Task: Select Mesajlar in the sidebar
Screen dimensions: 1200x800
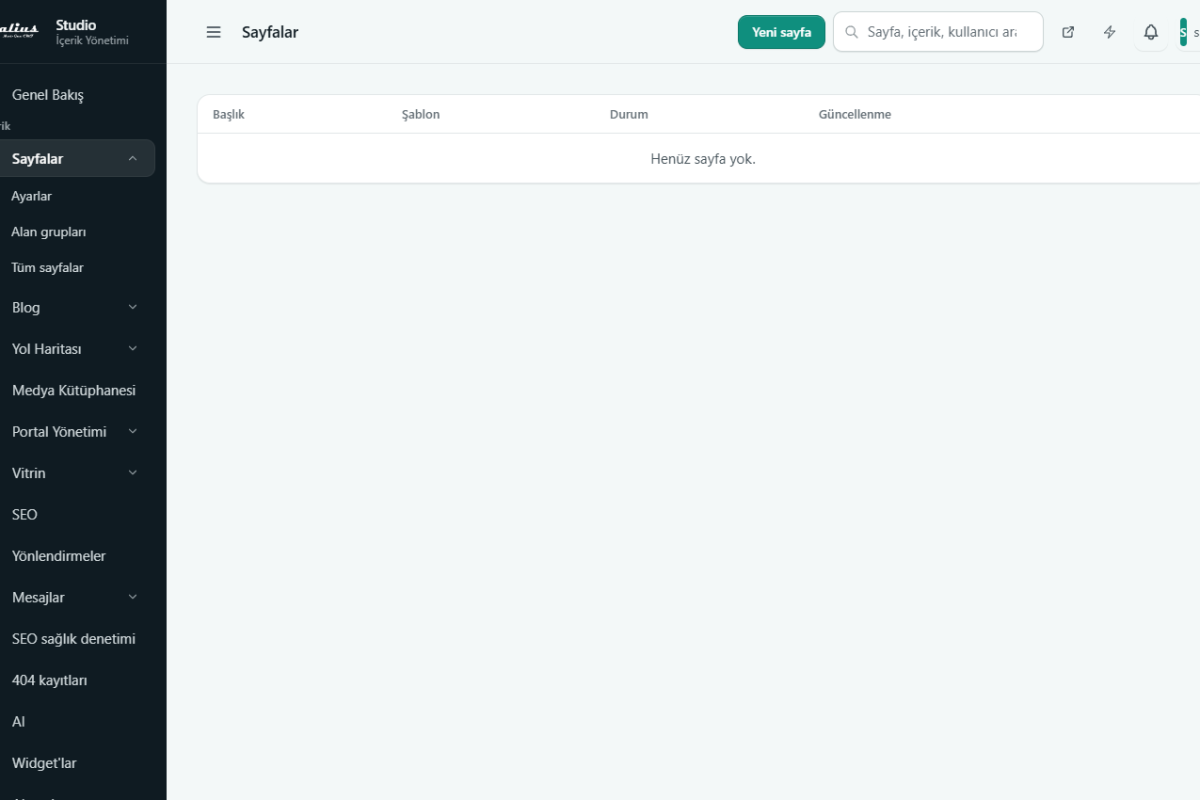Action: click(38, 597)
